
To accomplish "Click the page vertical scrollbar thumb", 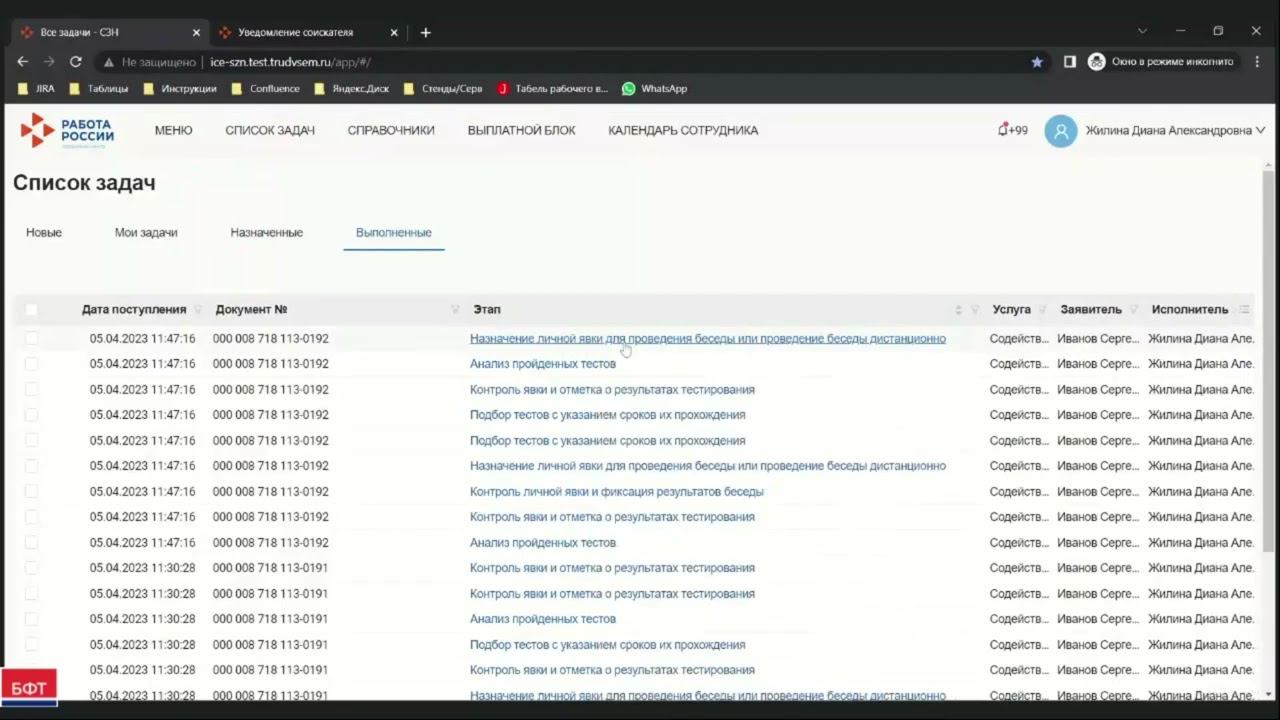I will tap(1269, 360).
